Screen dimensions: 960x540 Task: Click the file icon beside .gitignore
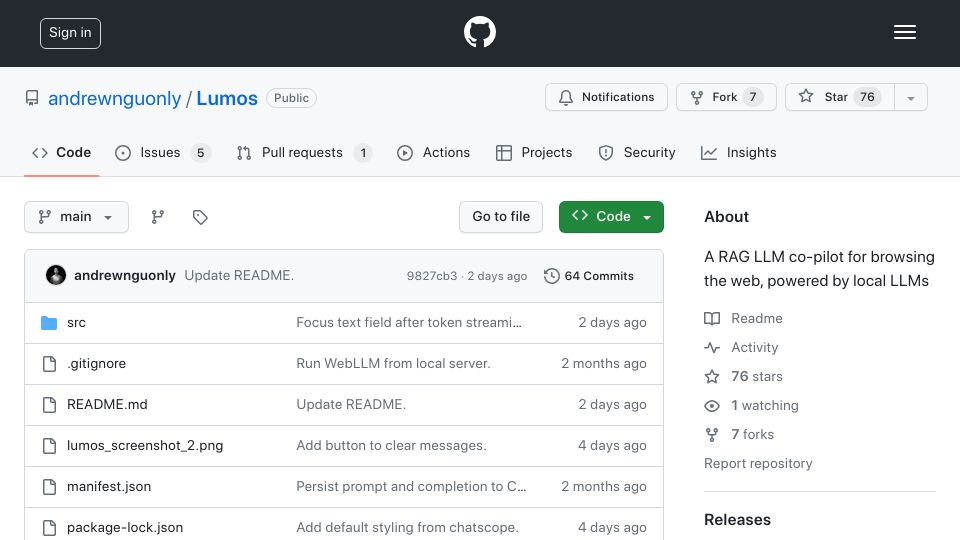(x=49, y=364)
